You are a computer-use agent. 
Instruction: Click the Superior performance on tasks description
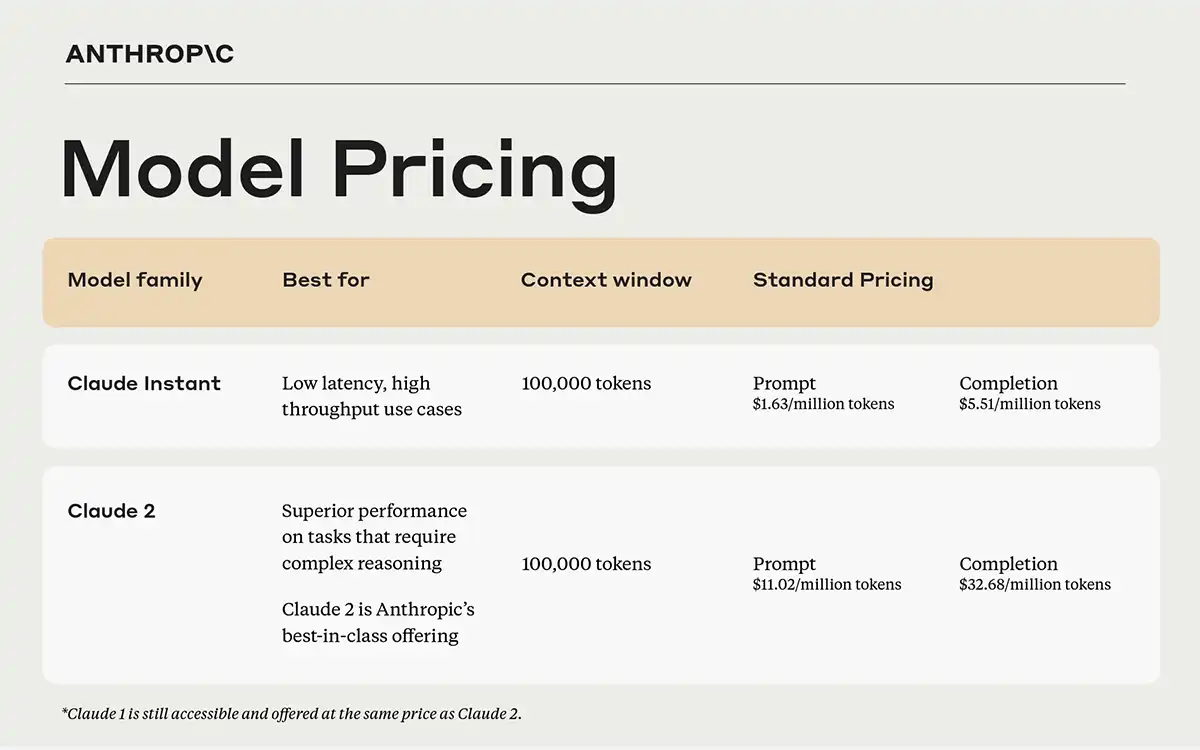coord(374,537)
